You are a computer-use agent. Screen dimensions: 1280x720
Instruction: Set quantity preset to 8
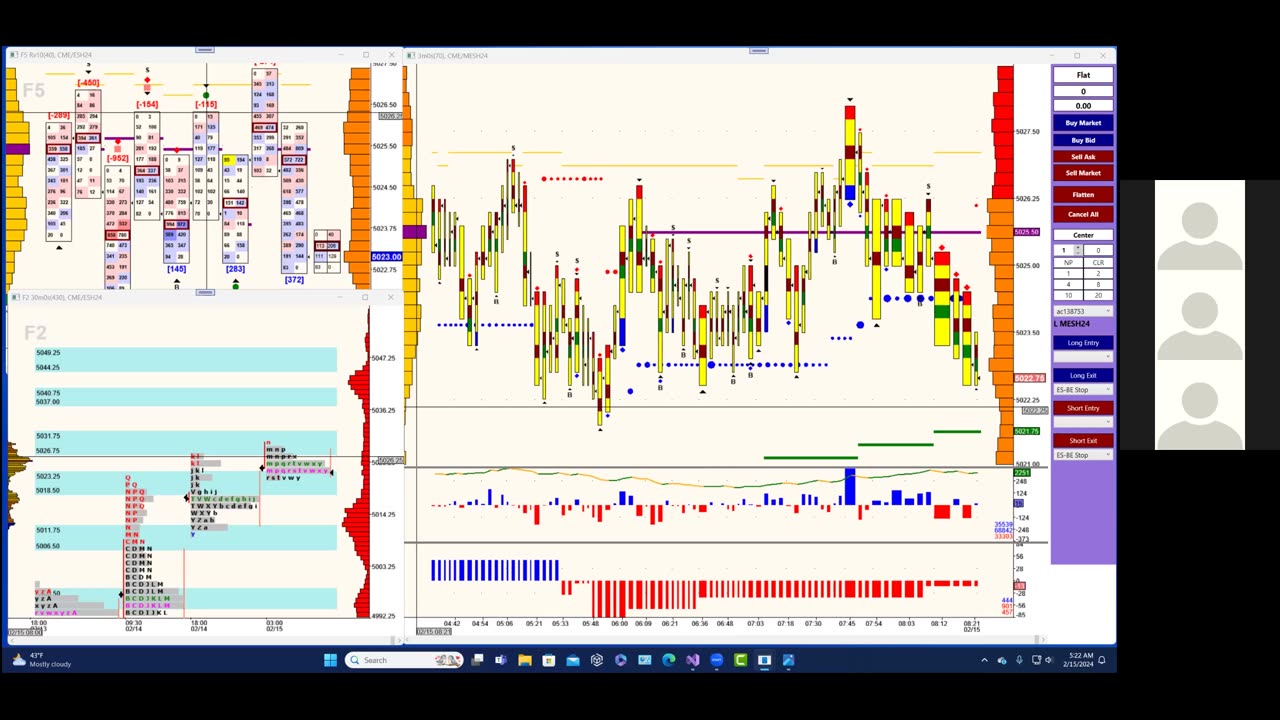(x=1098, y=284)
